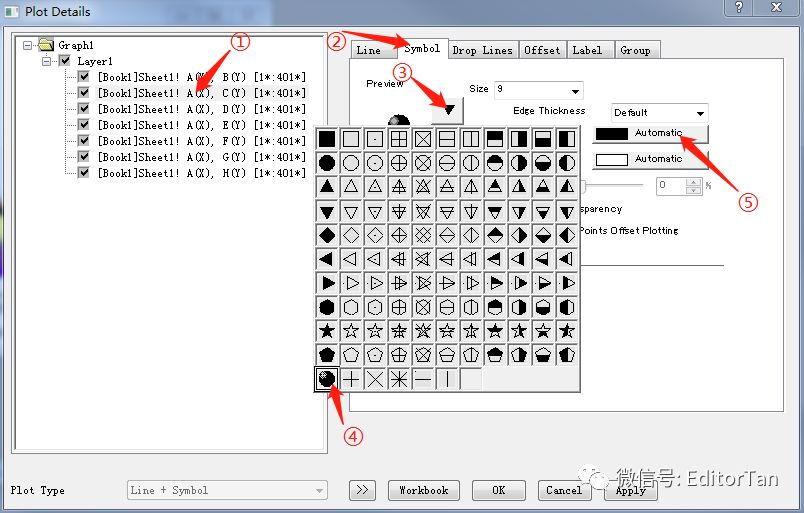The image size is (804, 513).
Task: Select the G(Y) plot row in tree
Action: point(202,156)
